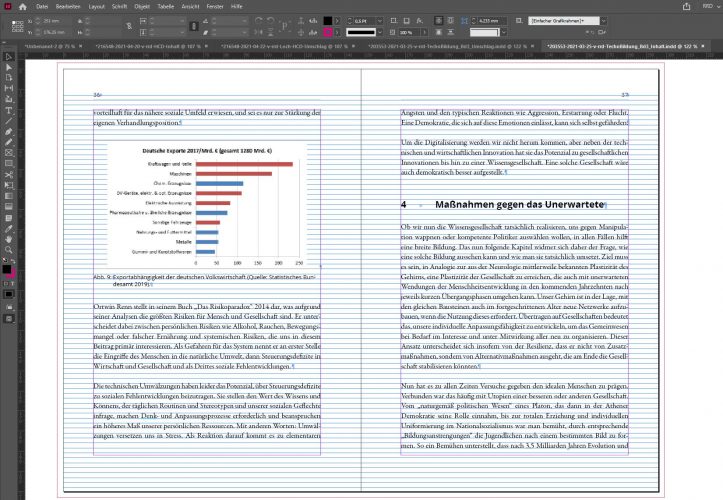Click the black fill swatch in control panel
This screenshot has width=723, height=500.
click(327, 21)
